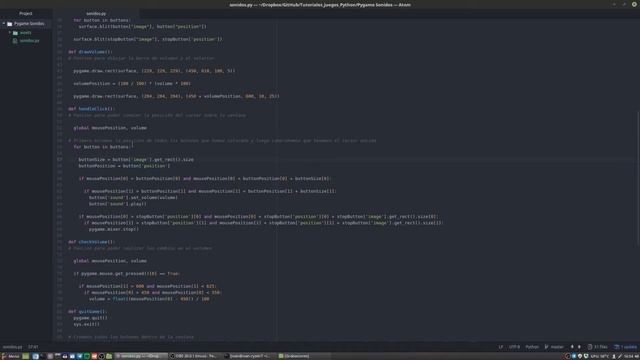Click the clock in system tray
Screen dimensions: 640x360
(x=628, y=356)
